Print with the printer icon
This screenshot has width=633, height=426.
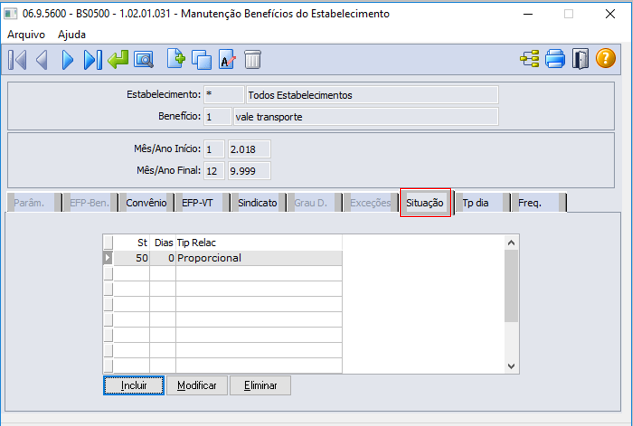coord(555,59)
